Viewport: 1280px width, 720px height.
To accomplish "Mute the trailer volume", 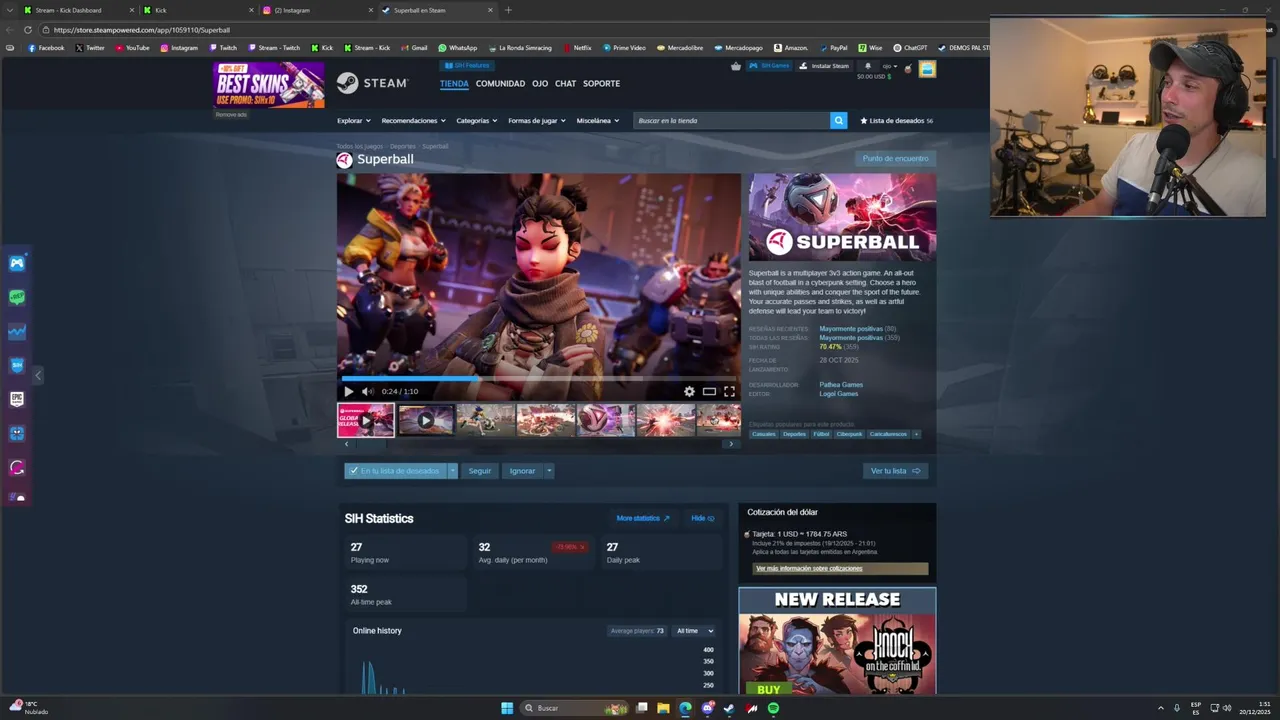I will pos(367,392).
